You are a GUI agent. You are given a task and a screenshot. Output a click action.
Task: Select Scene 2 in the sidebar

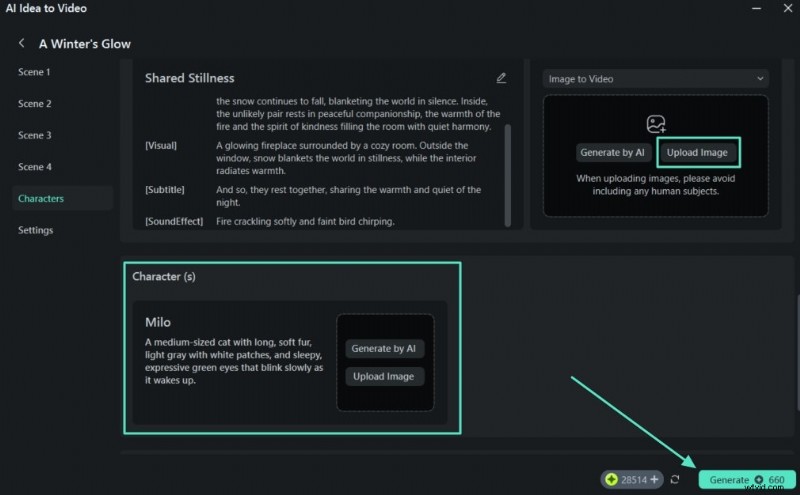pyautogui.click(x=34, y=104)
